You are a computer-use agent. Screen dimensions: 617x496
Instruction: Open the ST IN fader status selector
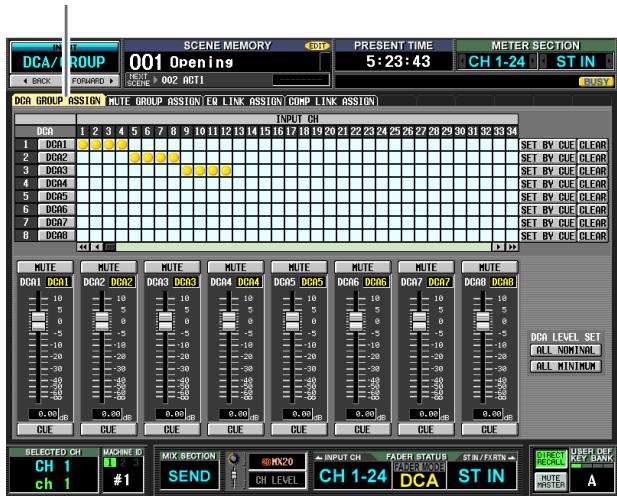[x=482, y=476]
